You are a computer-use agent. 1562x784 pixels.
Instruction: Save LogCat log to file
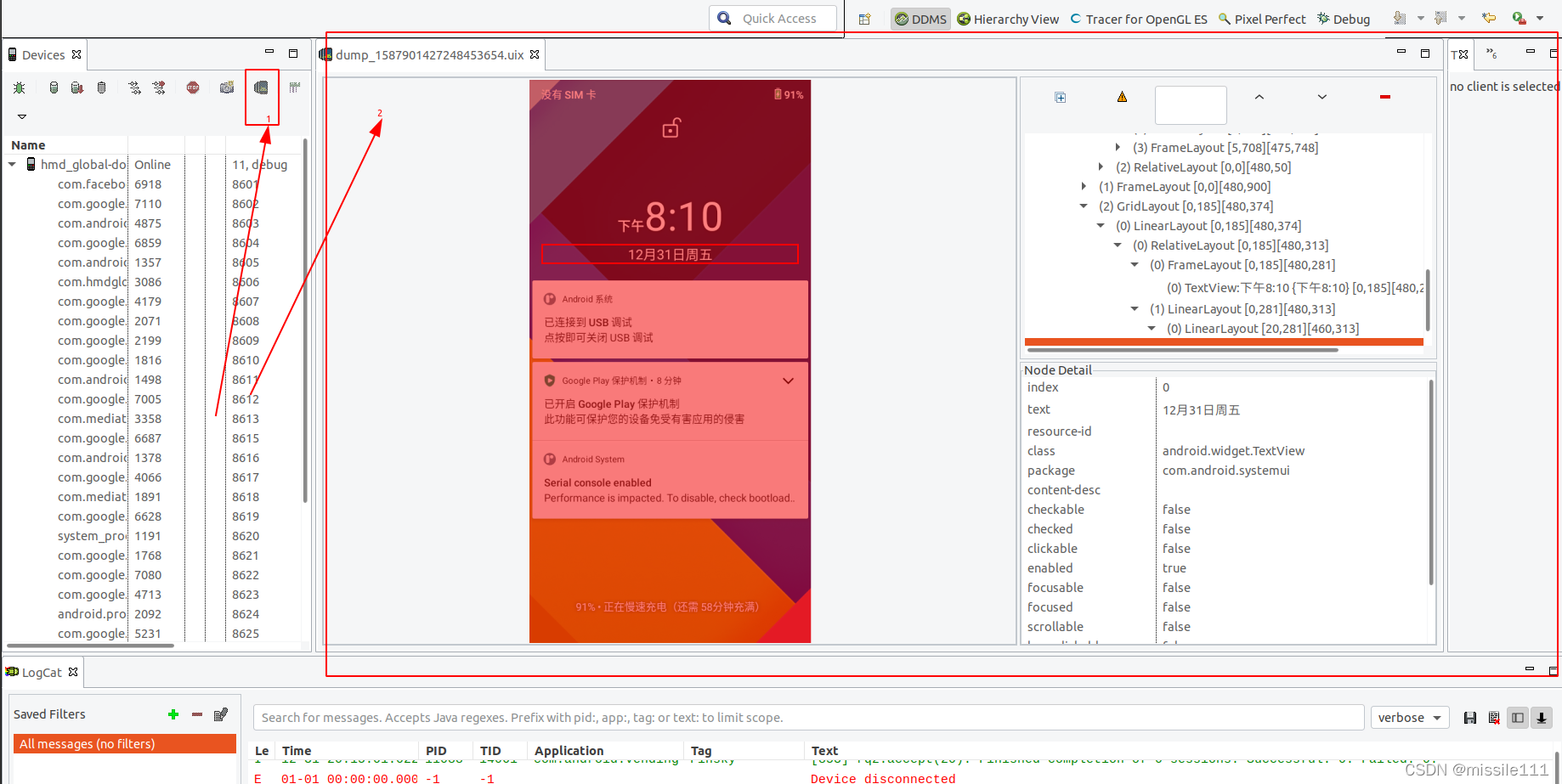click(x=1470, y=718)
